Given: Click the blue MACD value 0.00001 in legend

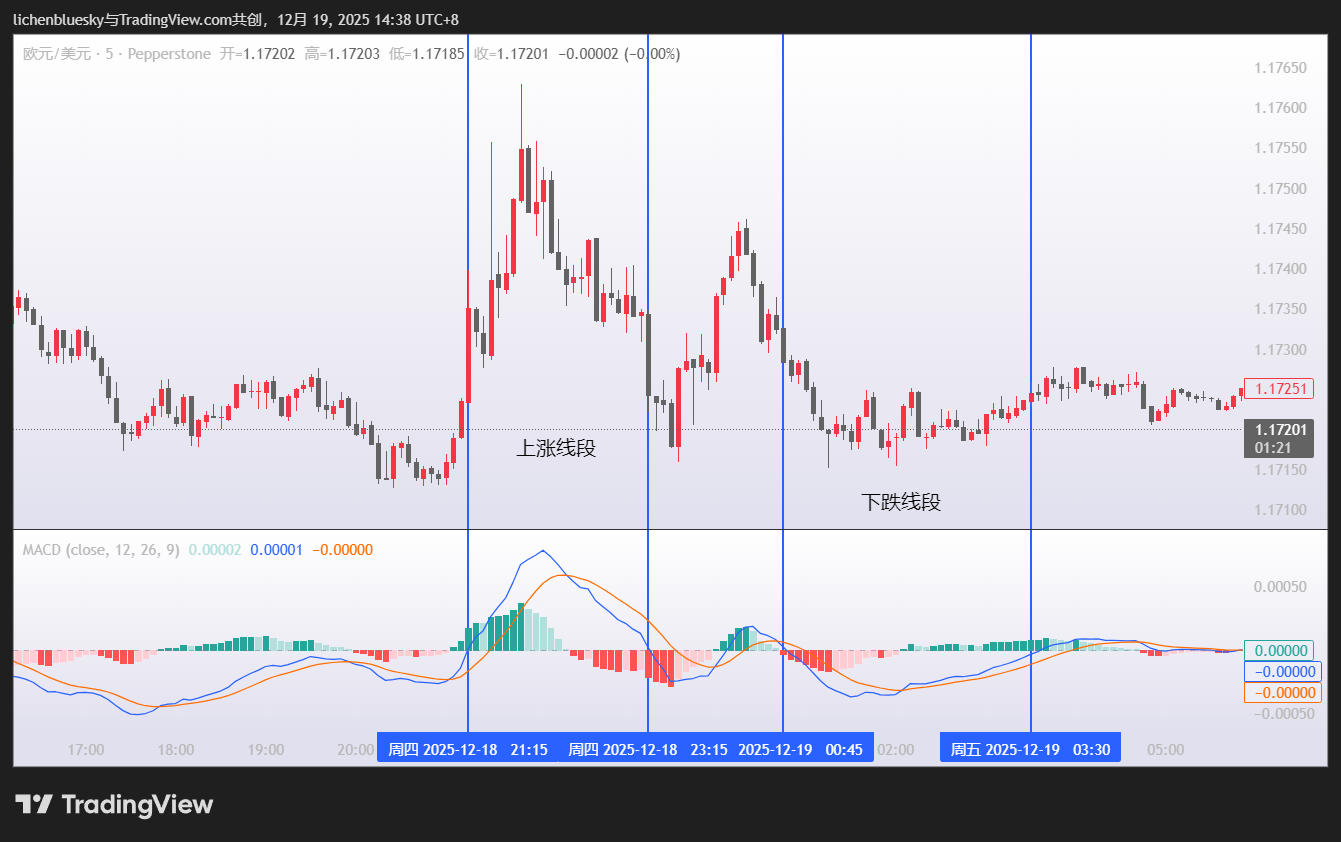Looking at the screenshot, I should point(277,549).
